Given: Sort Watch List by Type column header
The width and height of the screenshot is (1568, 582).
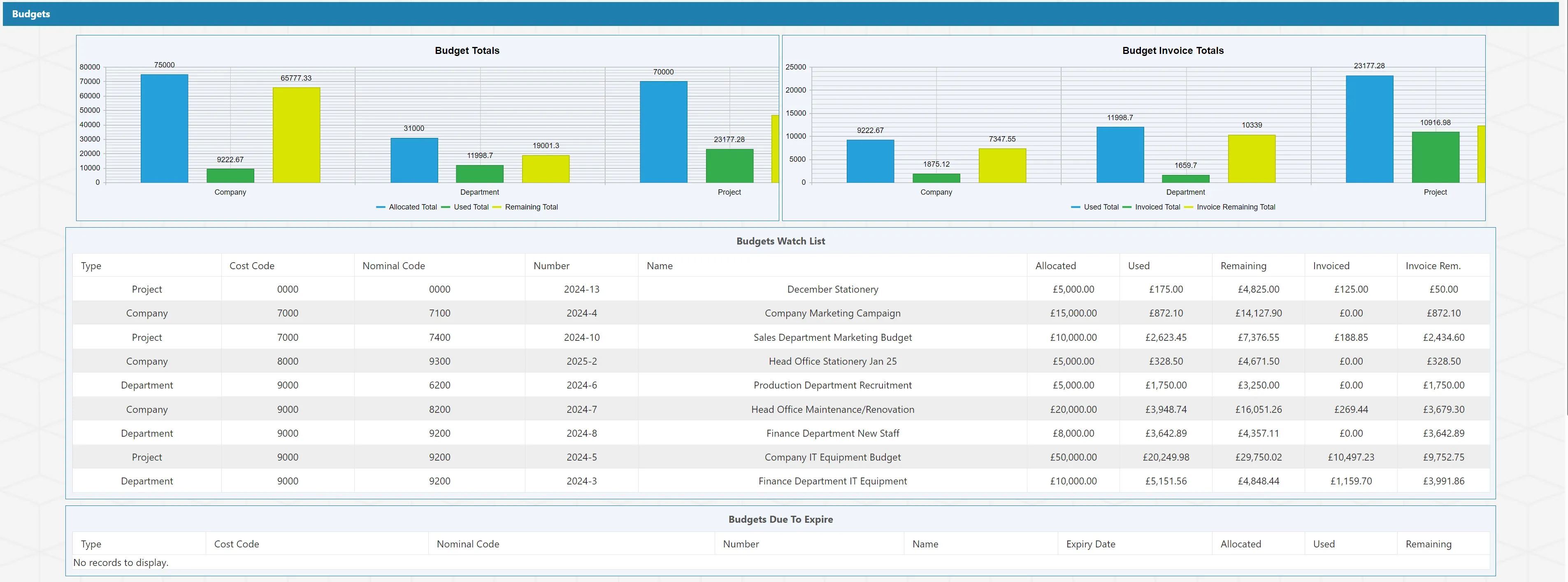Looking at the screenshot, I should (x=147, y=265).
